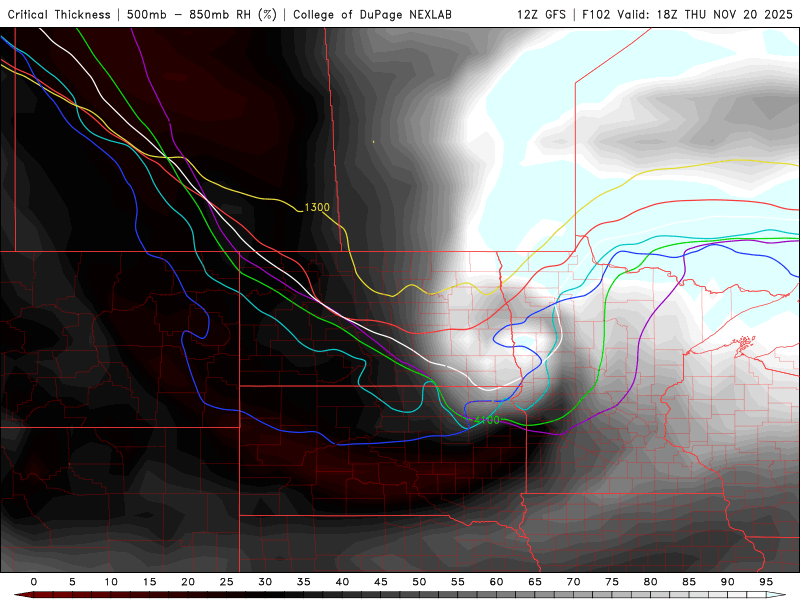
Task: Click the "50" value on the color scale
Action: (x=419, y=582)
